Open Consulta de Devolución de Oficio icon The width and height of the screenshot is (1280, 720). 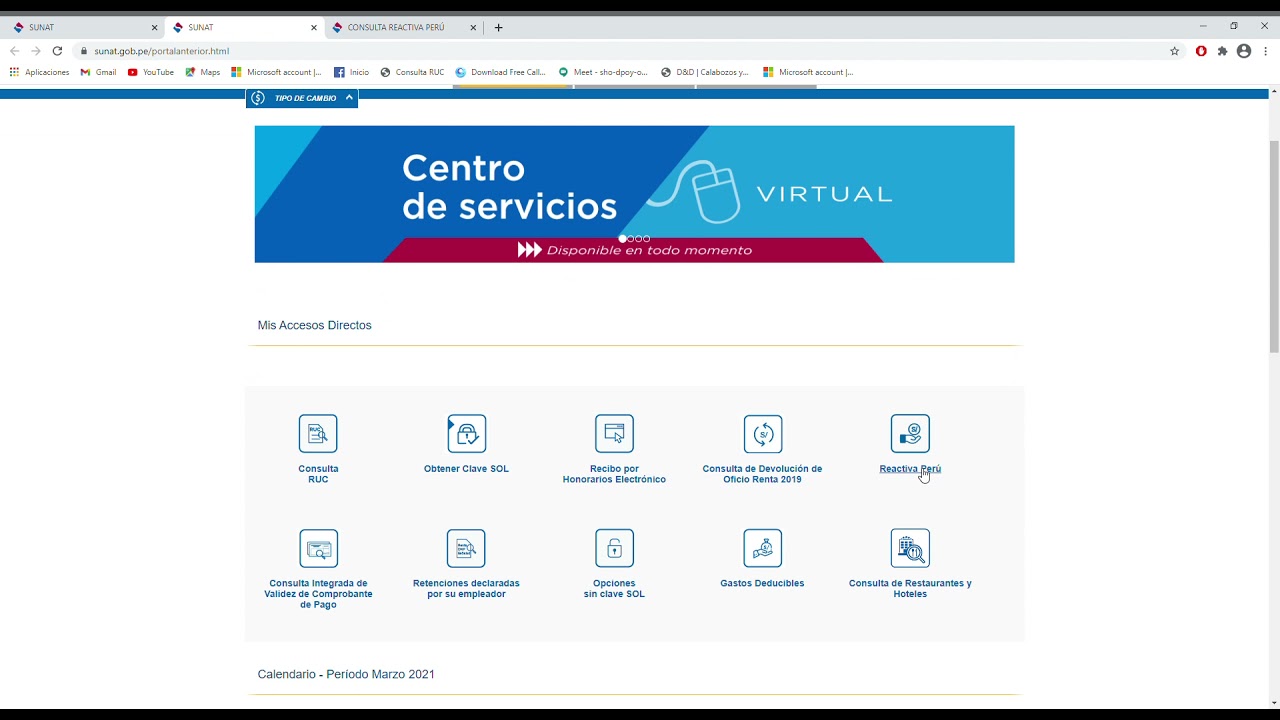(x=763, y=434)
